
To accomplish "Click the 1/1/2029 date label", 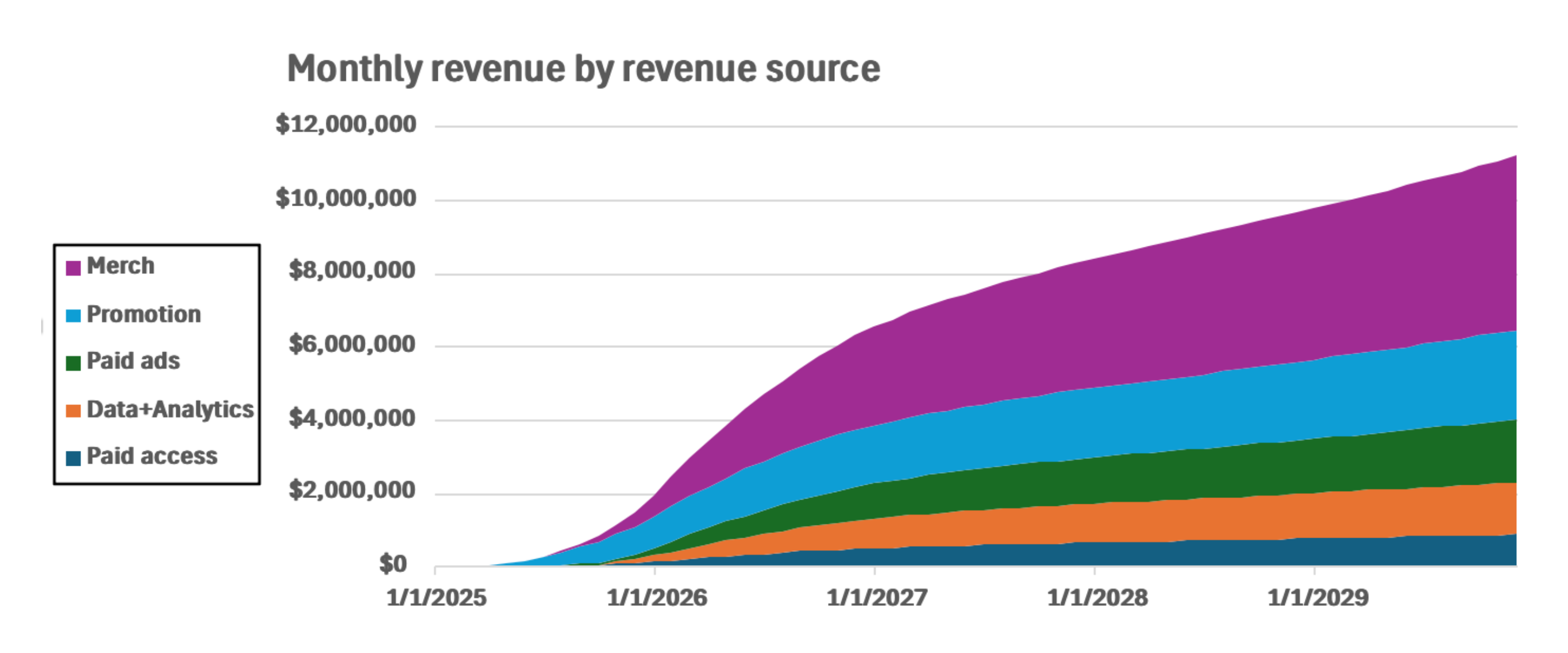I will coord(1317,597).
